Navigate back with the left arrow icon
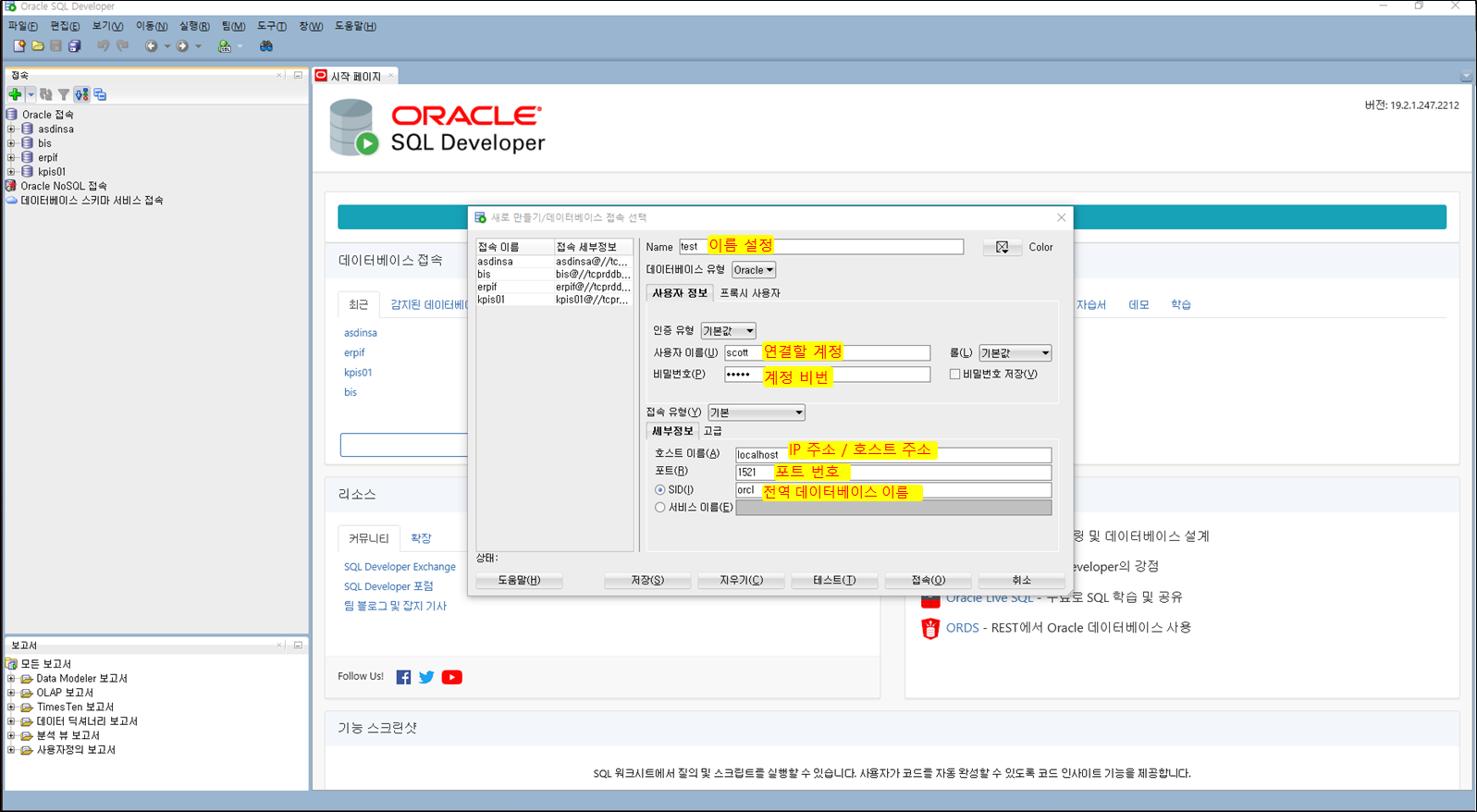Viewport: 1477px width, 812px height. pos(151,45)
